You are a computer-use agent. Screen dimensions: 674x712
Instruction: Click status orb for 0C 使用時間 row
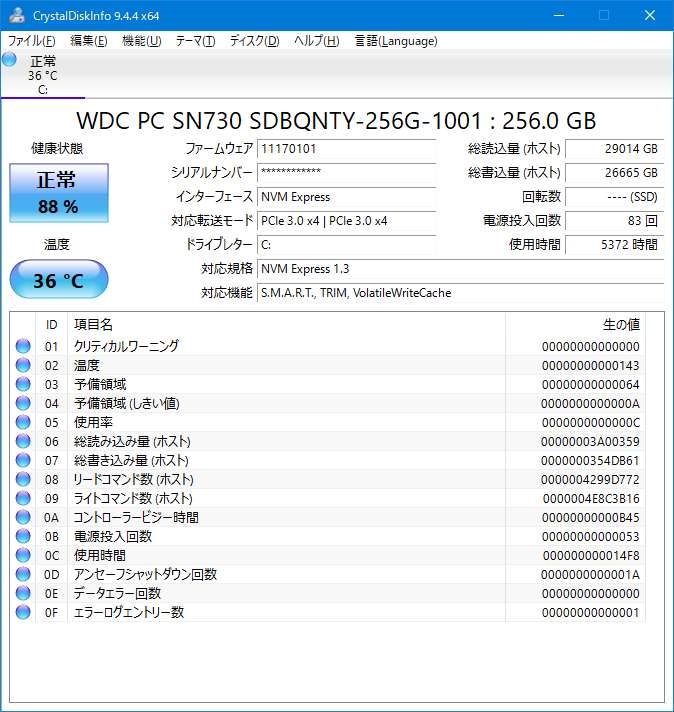(x=23, y=555)
